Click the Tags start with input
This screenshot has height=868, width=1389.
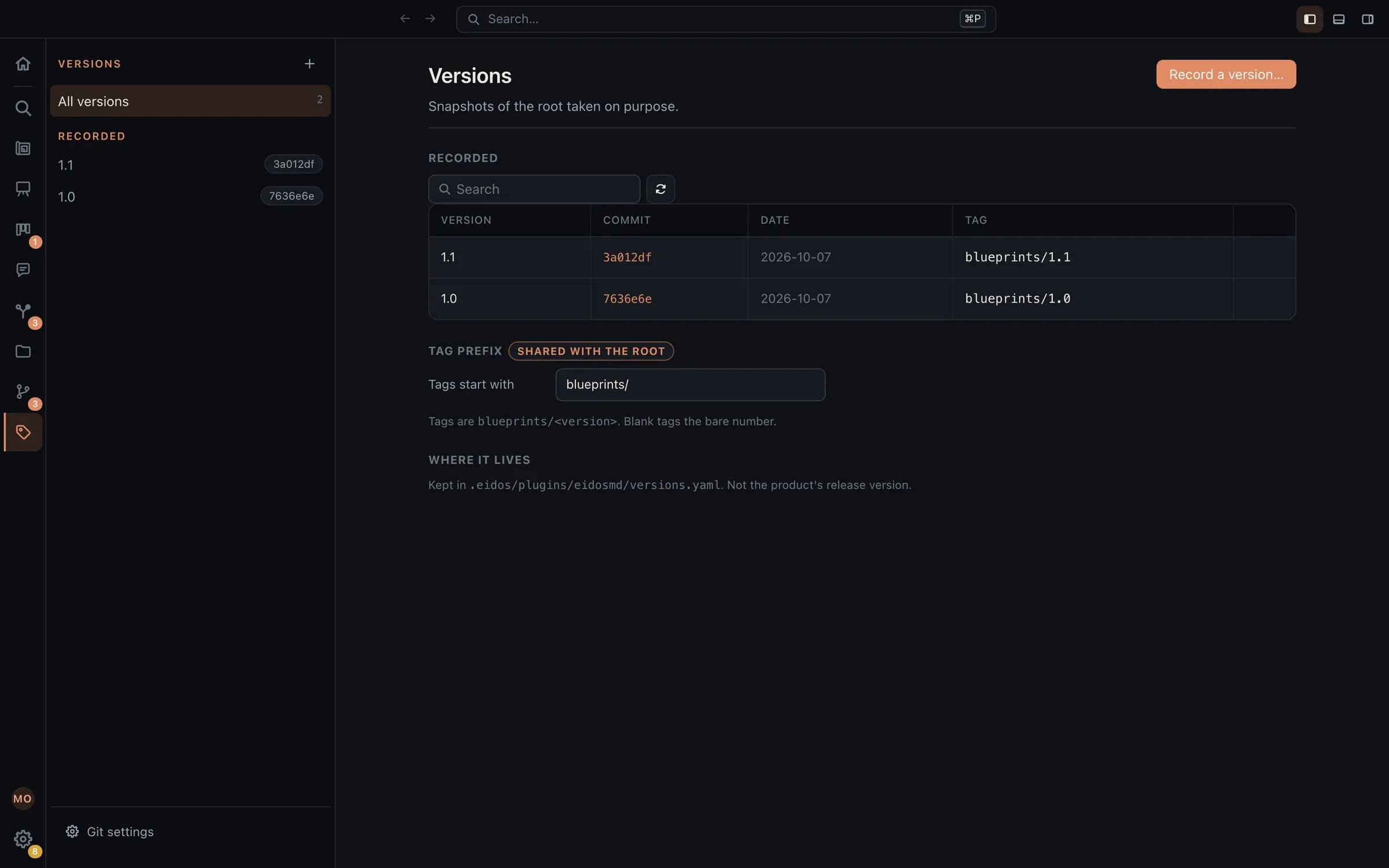(x=690, y=385)
